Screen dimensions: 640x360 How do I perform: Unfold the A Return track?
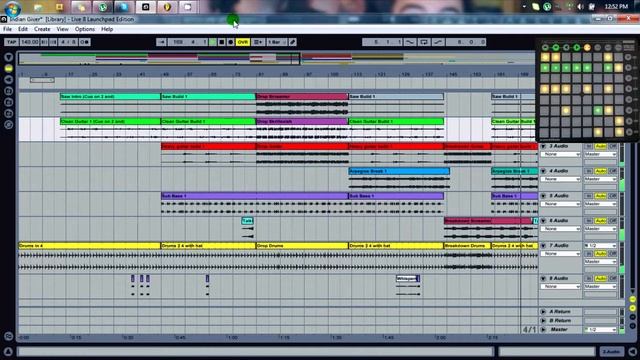coord(543,312)
